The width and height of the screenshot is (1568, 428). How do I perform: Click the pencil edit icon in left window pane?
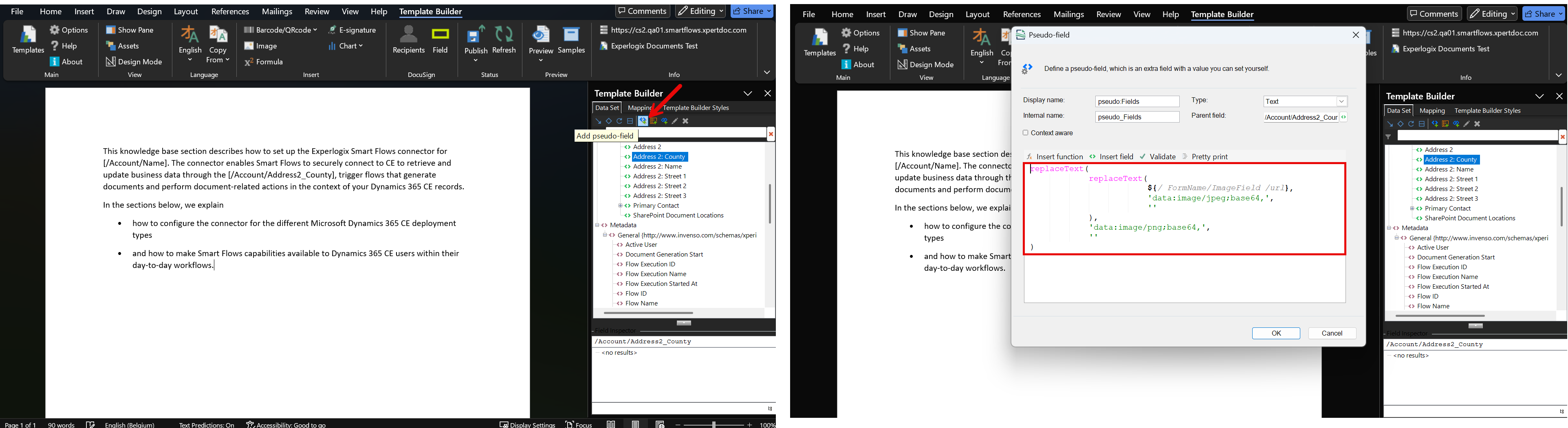675,121
